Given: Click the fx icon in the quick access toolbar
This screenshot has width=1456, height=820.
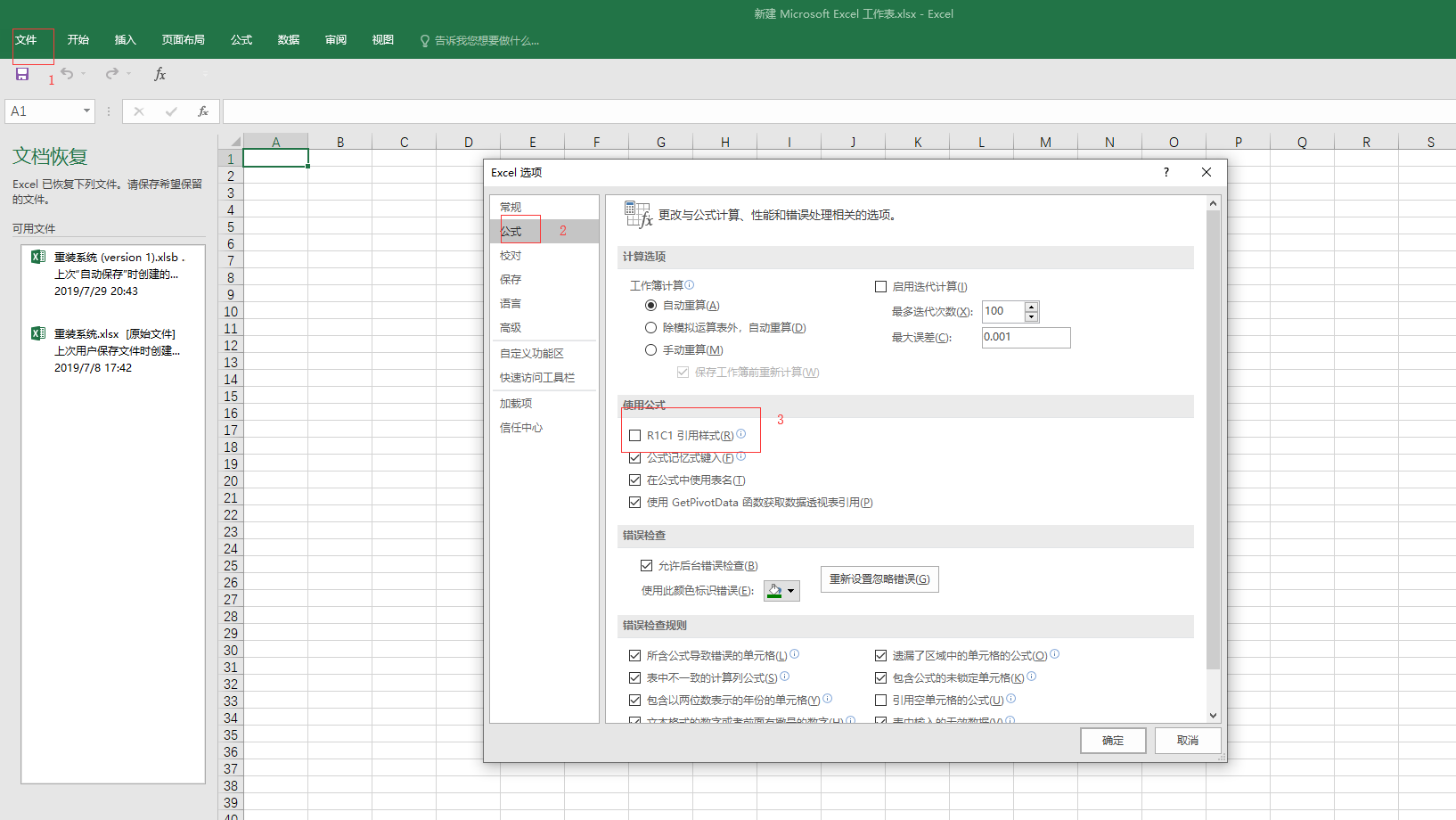Looking at the screenshot, I should click(x=160, y=74).
